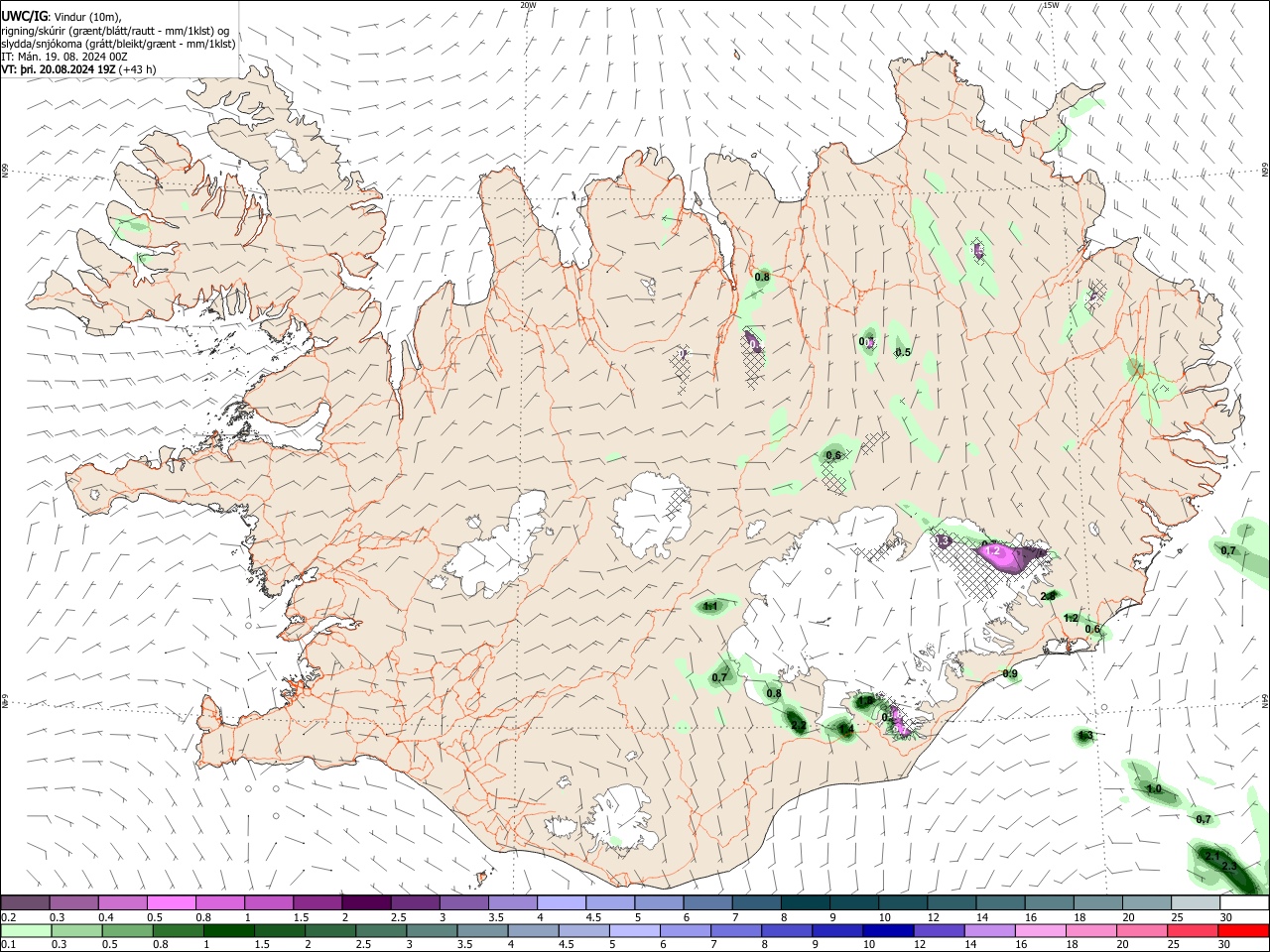Click the '0.9' precipitation value on the map
Viewport: 1270px width, 952px height.
tap(1010, 674)
